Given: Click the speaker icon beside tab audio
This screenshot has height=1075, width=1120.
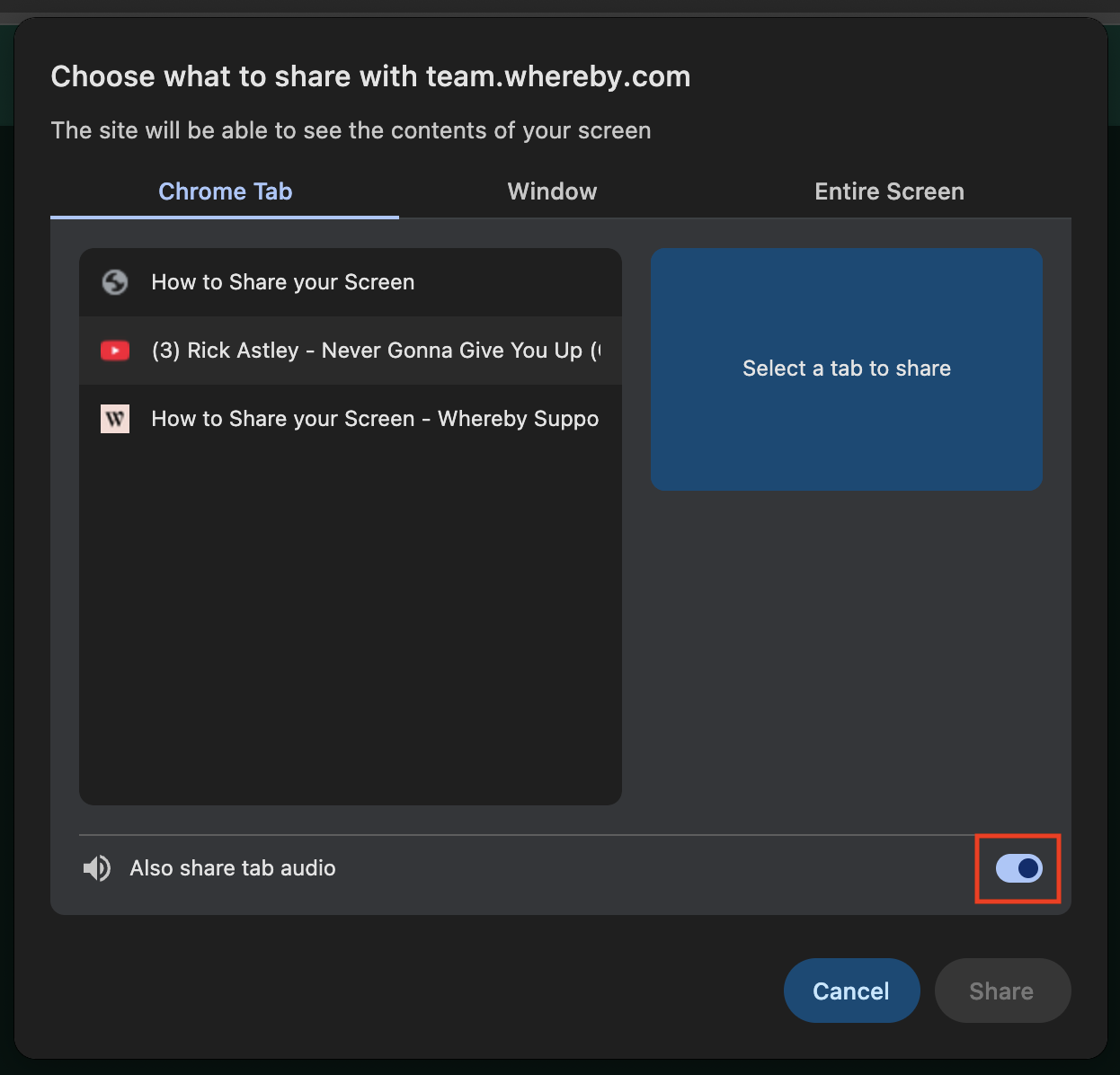Looking at the screenshot, I should (97, 868).
